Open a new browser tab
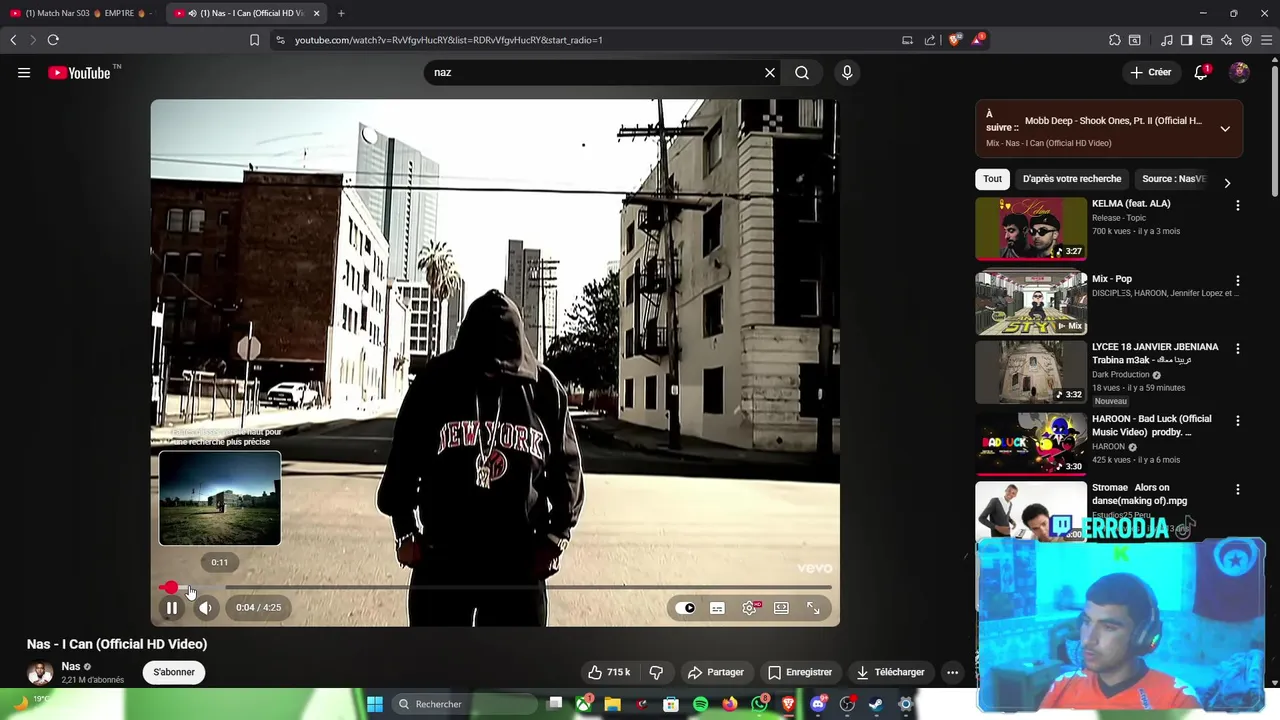1280x720 pixels. click(341, 13)
